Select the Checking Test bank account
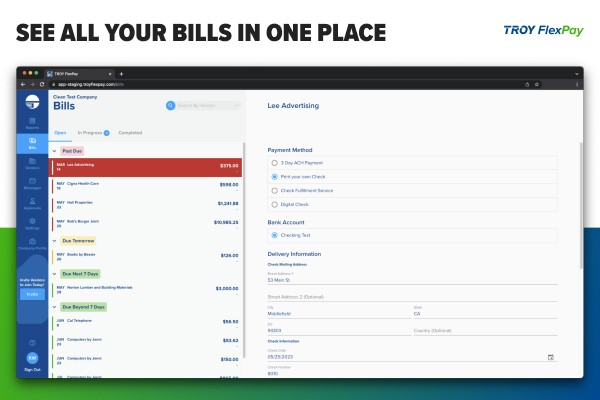Screen dimensions: 600x400 (274, 235)
